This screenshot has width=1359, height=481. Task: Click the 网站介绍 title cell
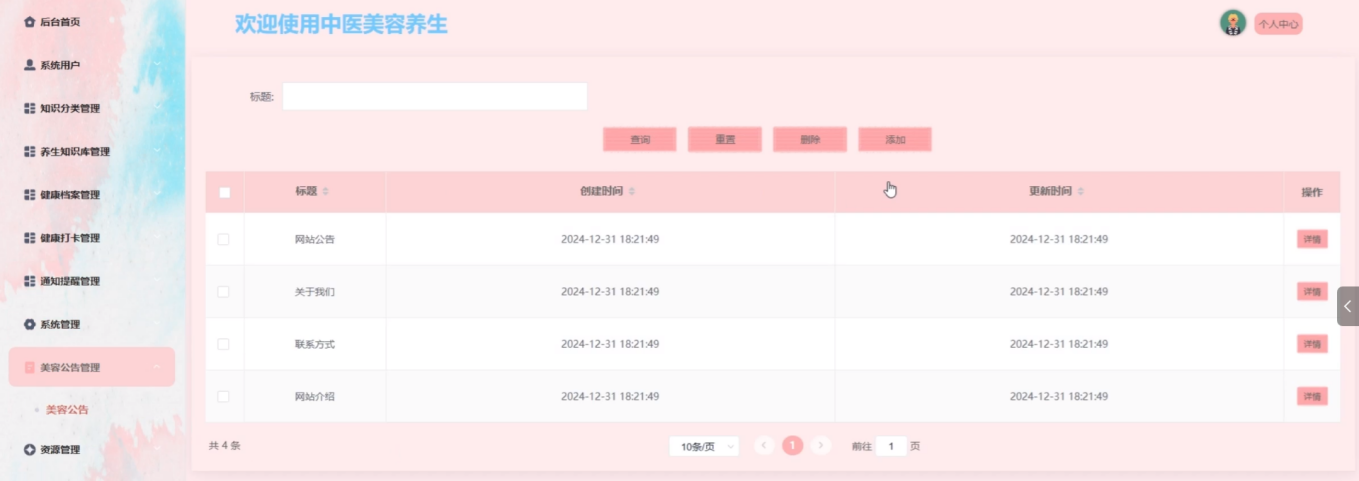pos(315,397)
